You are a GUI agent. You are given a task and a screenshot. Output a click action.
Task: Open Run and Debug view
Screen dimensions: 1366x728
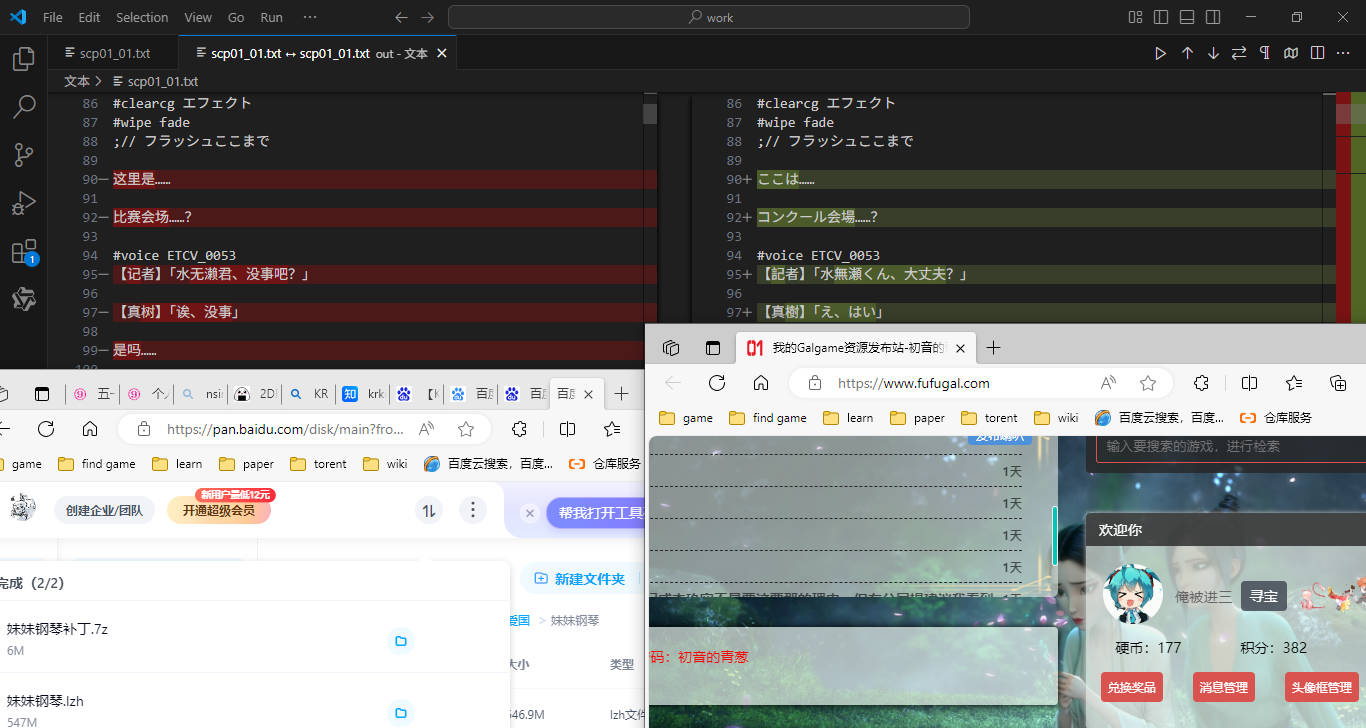(x=23, y=203)
